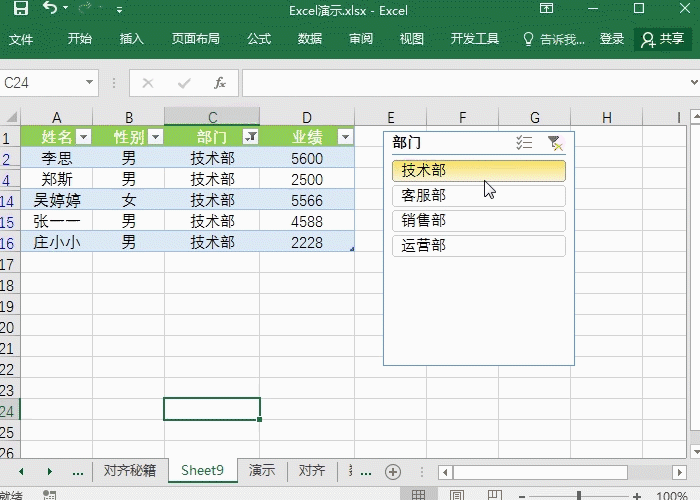Toggle multi-select in the 部门 slicer

pyautogui.click(x=524, y=143)
